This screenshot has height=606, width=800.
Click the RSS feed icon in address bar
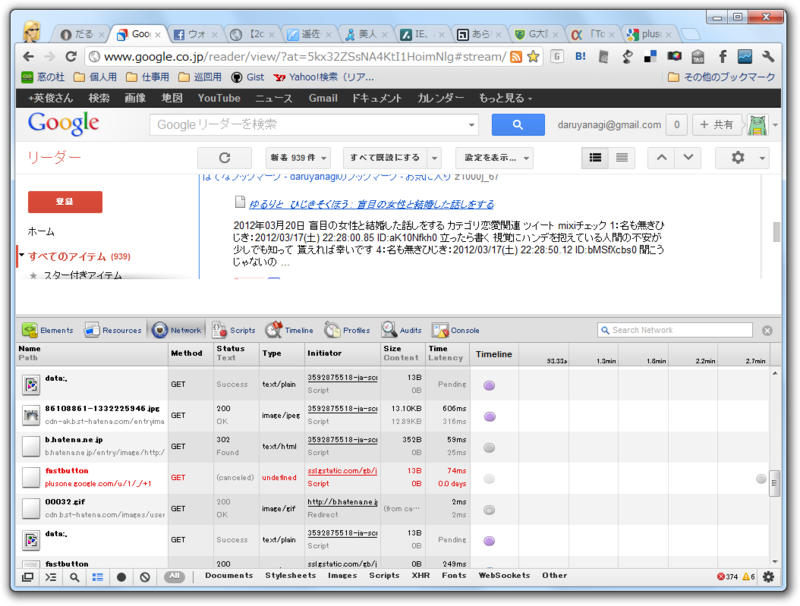[x=516, y=56]
